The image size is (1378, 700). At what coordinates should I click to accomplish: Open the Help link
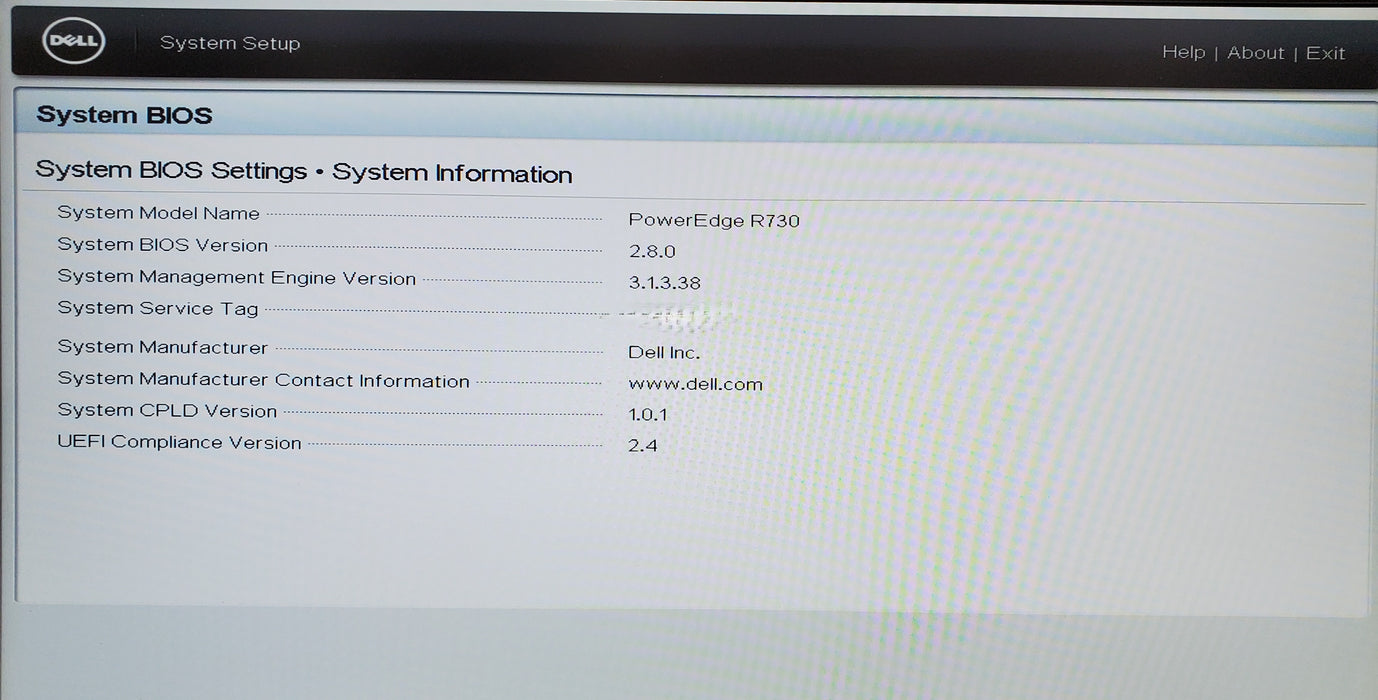pos(1183,52)
